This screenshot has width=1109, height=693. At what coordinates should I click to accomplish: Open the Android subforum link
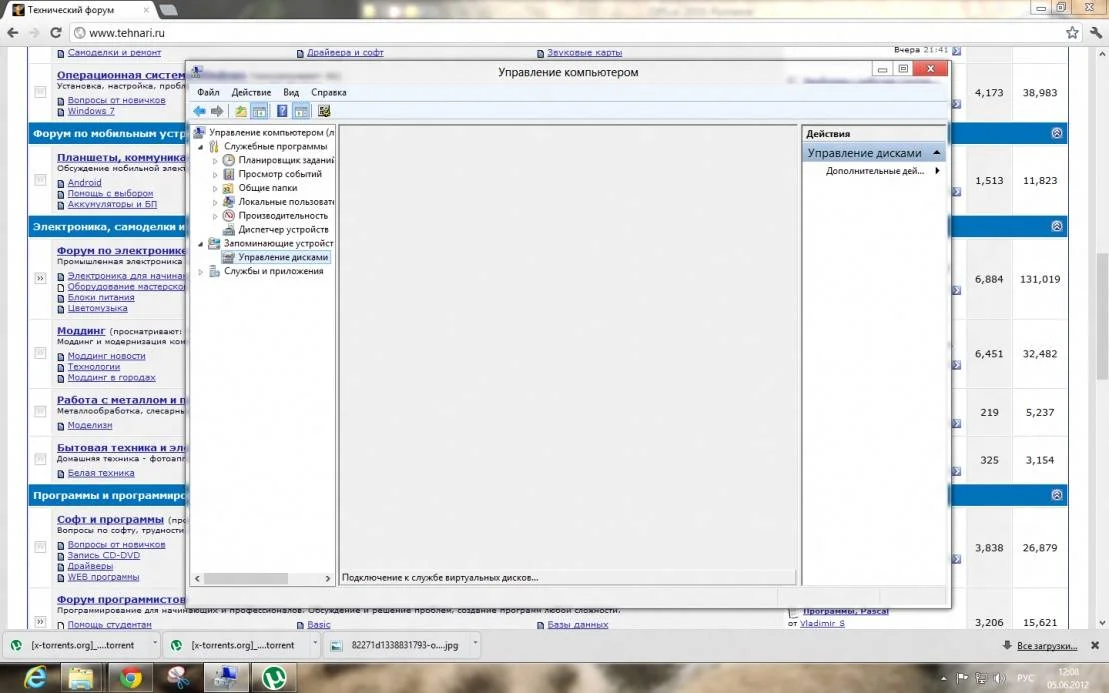pyautogui.click(x=84, y=182)
